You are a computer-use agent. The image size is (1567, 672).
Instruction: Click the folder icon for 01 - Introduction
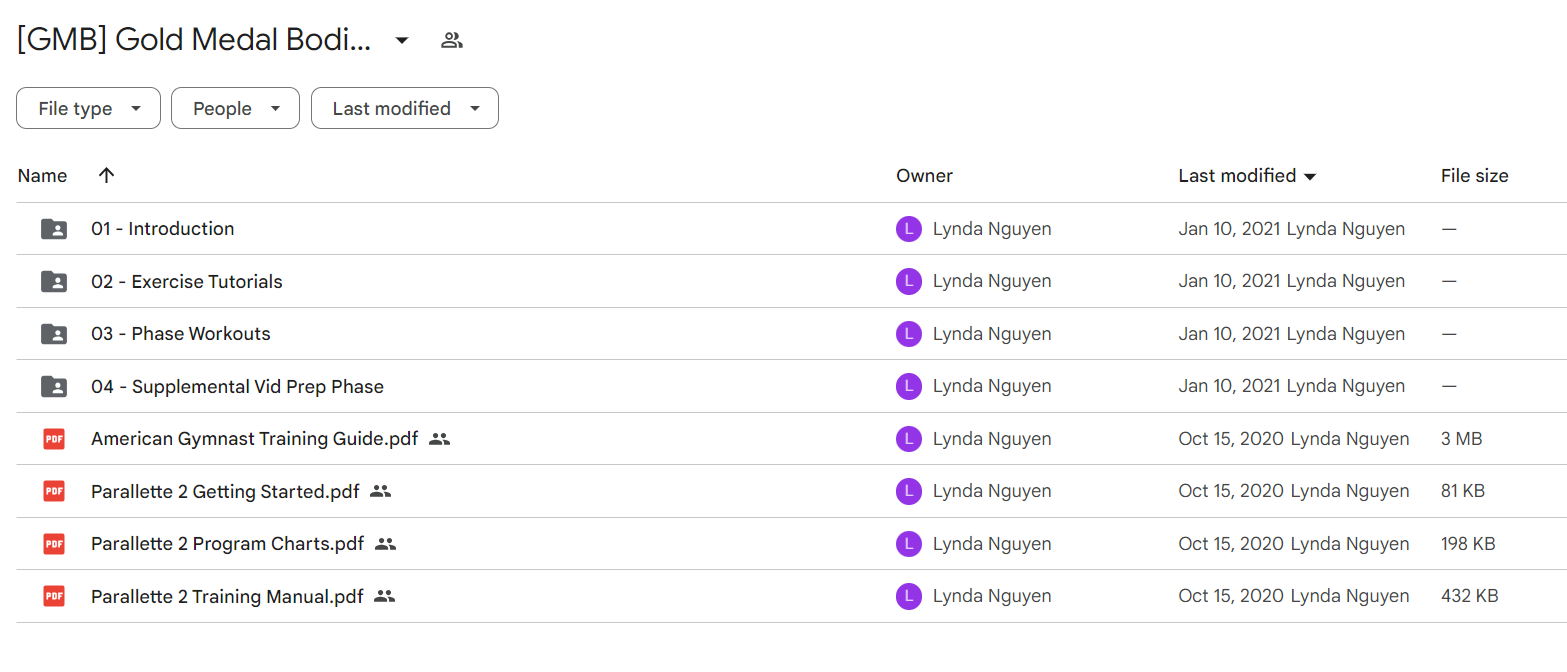coord(54,229)
